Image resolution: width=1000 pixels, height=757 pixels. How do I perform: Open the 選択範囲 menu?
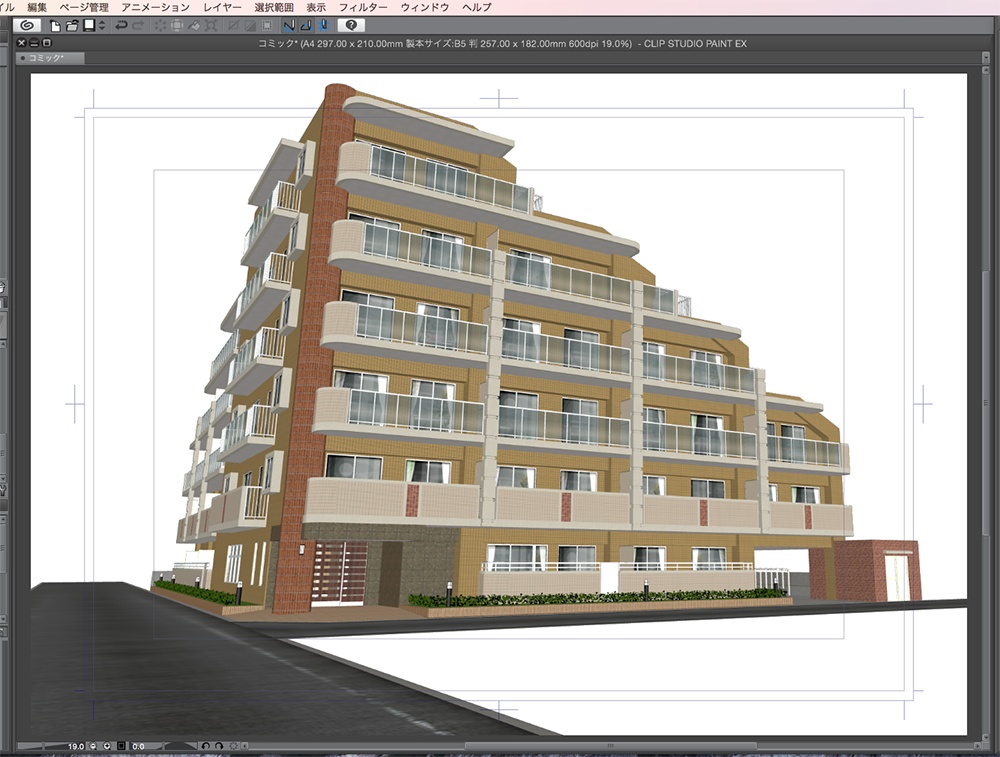pos(274,7)
